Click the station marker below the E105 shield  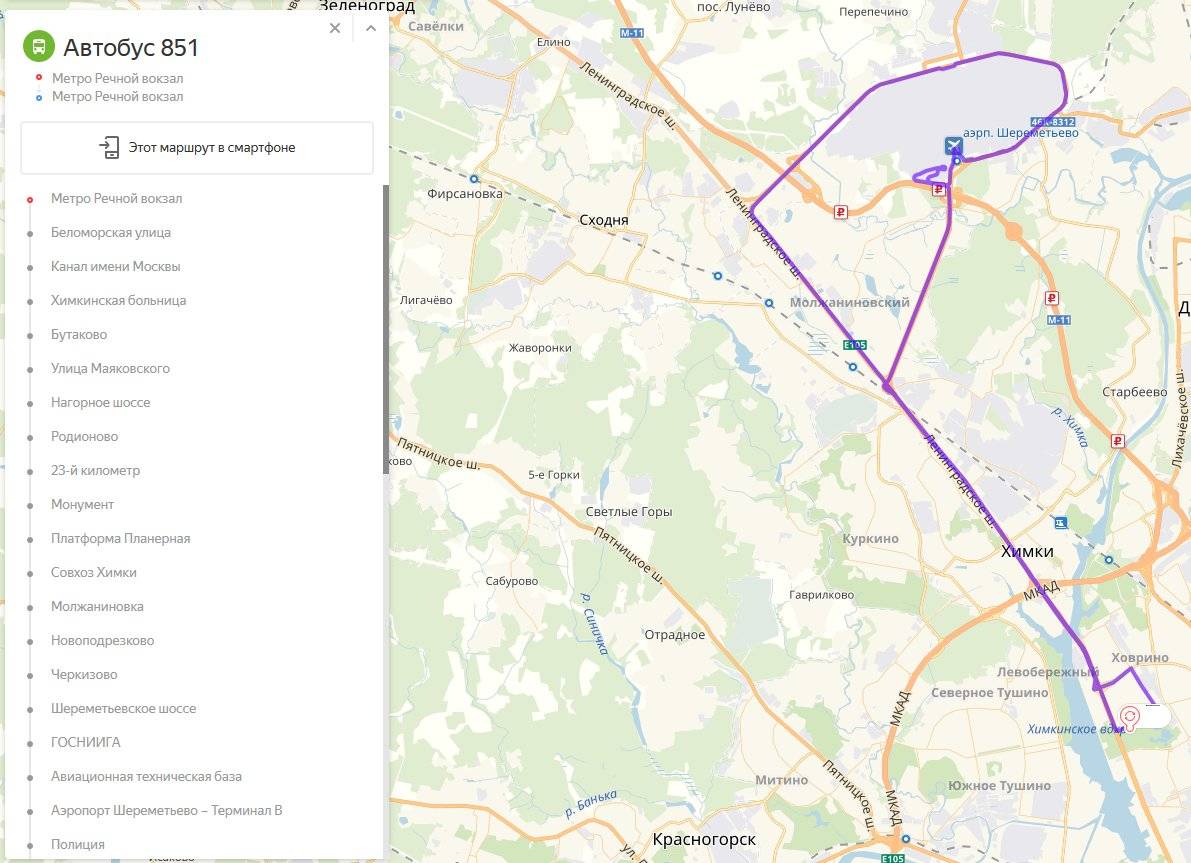852,367
